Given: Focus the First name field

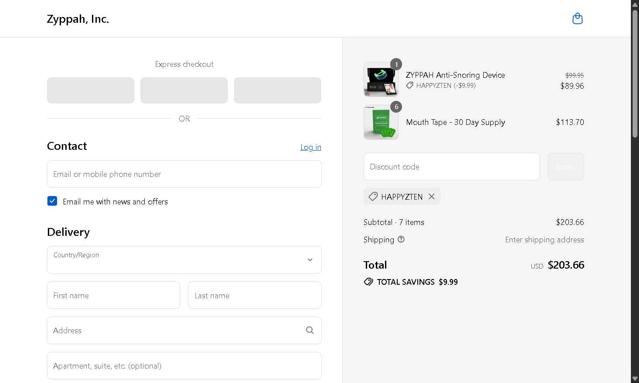Looking at the screenshot, I should pyautogui.click(x=113, y=295).
